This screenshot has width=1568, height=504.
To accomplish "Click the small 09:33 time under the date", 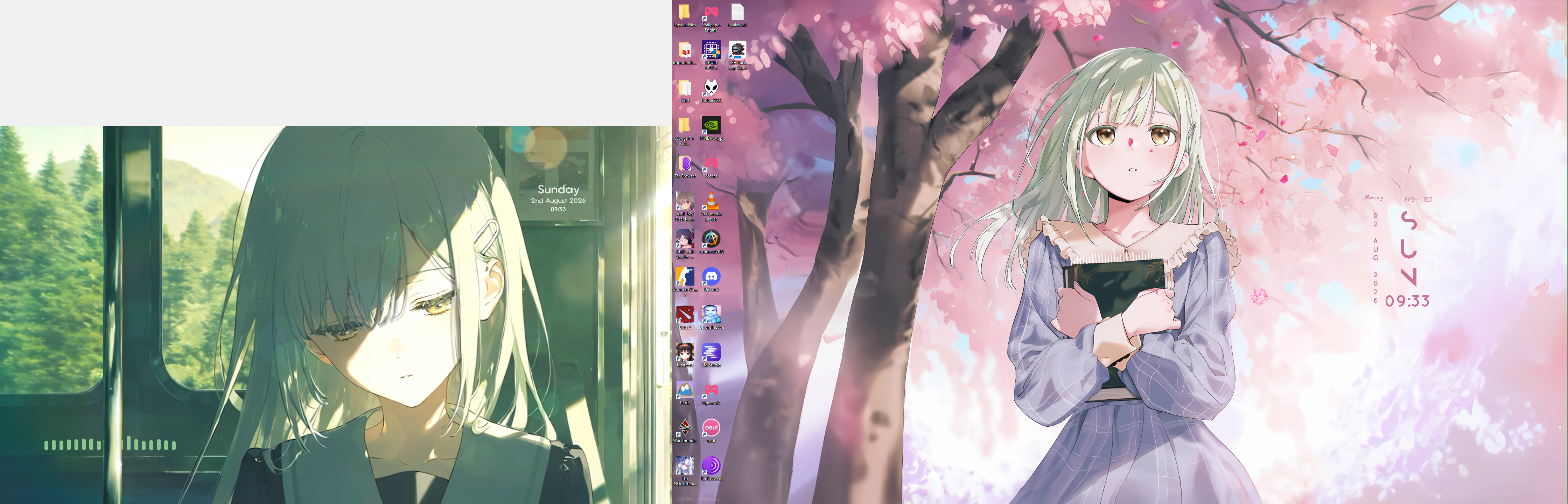I will tap(558, 209).
